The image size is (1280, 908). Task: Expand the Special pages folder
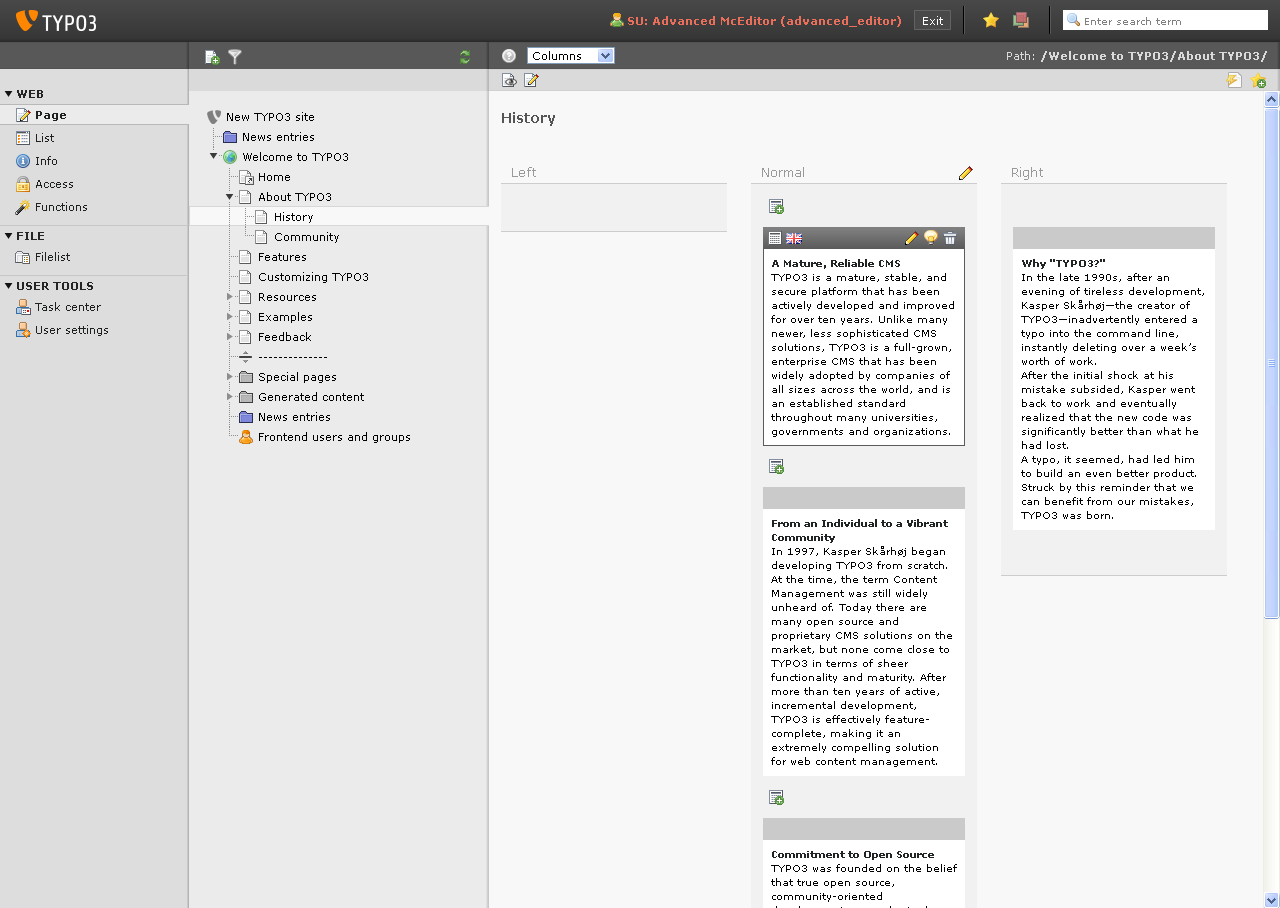coord(229,377)
